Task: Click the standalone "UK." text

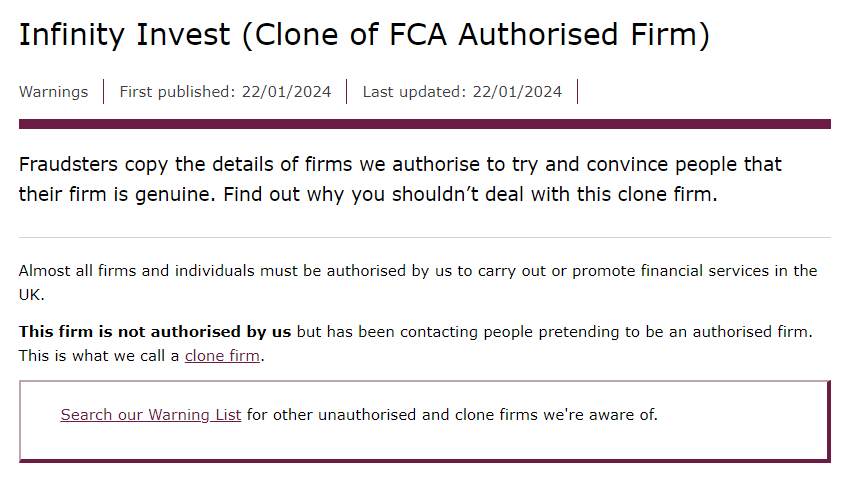Action: [x=31, y=295]
